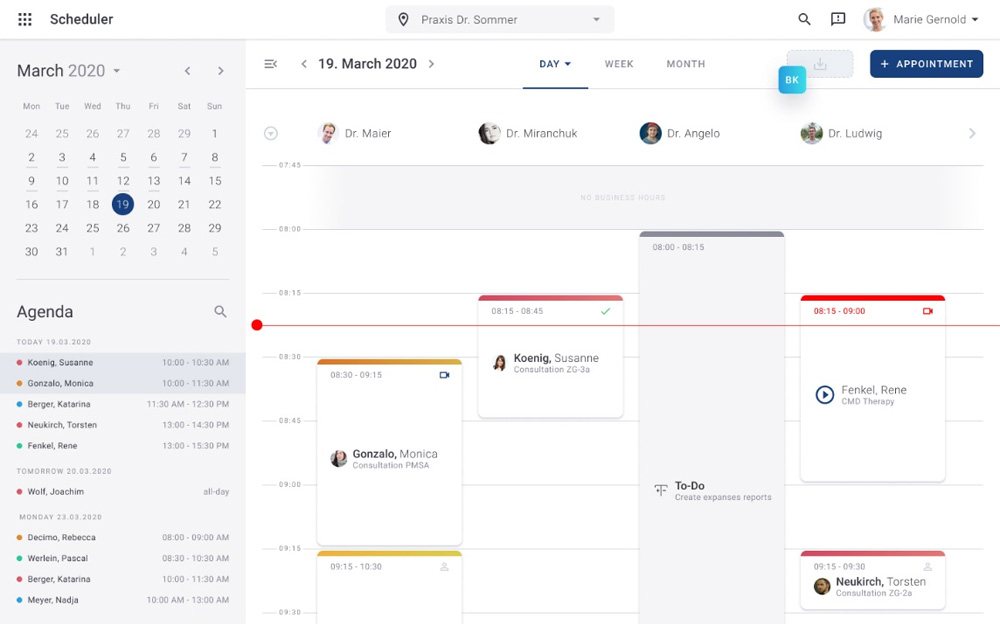Click the Agenda search icon
Viewport: 1000px width, 624px height.
220,312
